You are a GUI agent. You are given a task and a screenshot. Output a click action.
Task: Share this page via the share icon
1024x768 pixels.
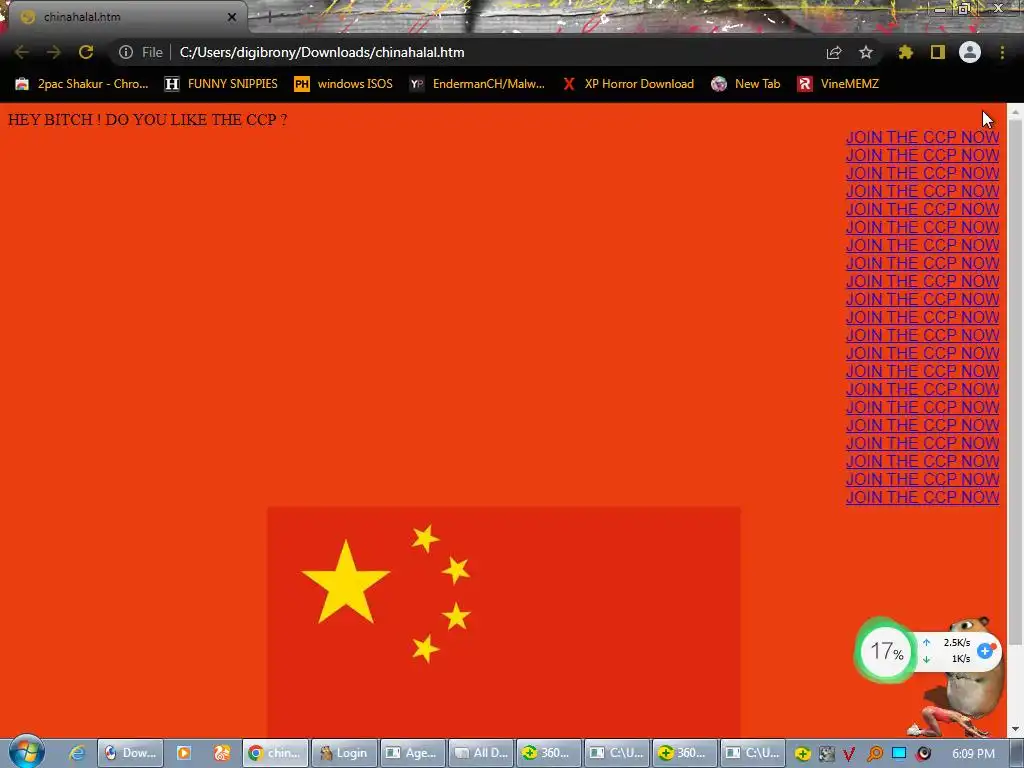tap(834, 52)
